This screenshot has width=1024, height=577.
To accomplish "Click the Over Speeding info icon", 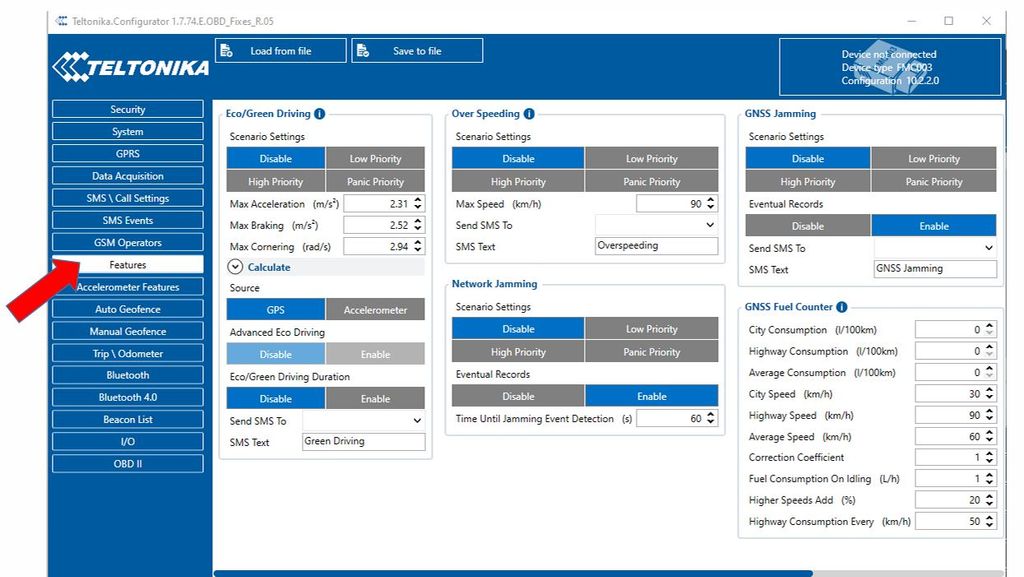I will click(x=529, y=114).
